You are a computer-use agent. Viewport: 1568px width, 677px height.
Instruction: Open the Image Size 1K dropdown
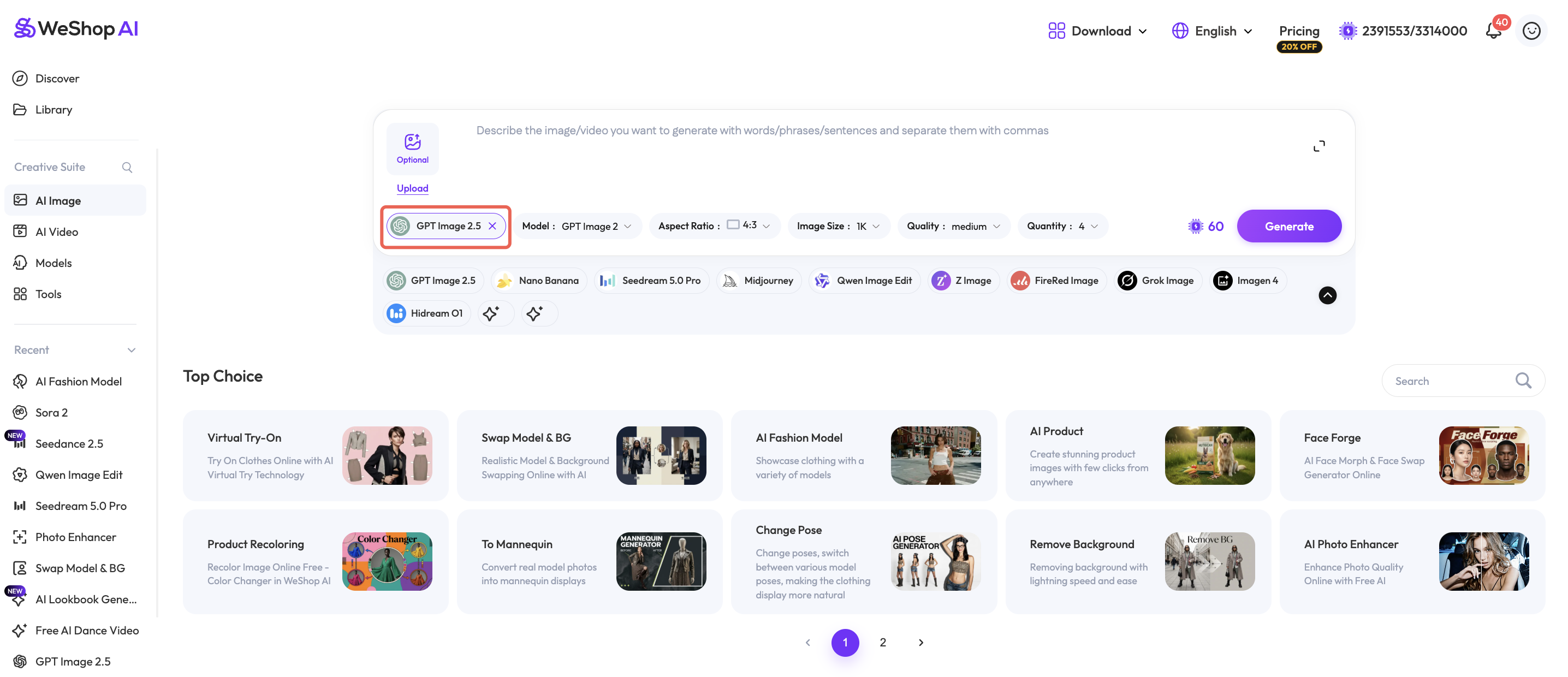(x=838, y=227)
